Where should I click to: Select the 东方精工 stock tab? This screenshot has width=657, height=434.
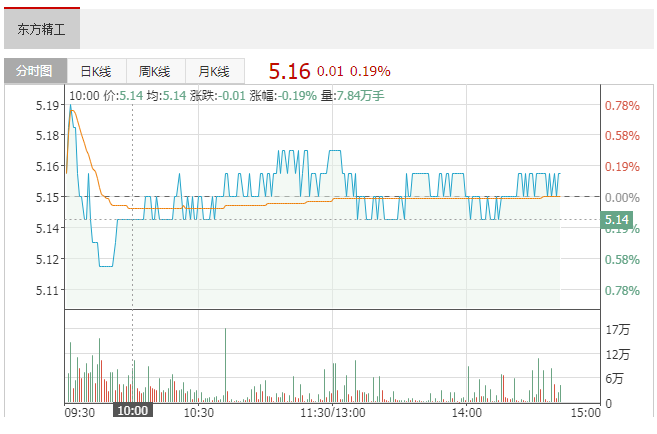[x=41, y=30]
